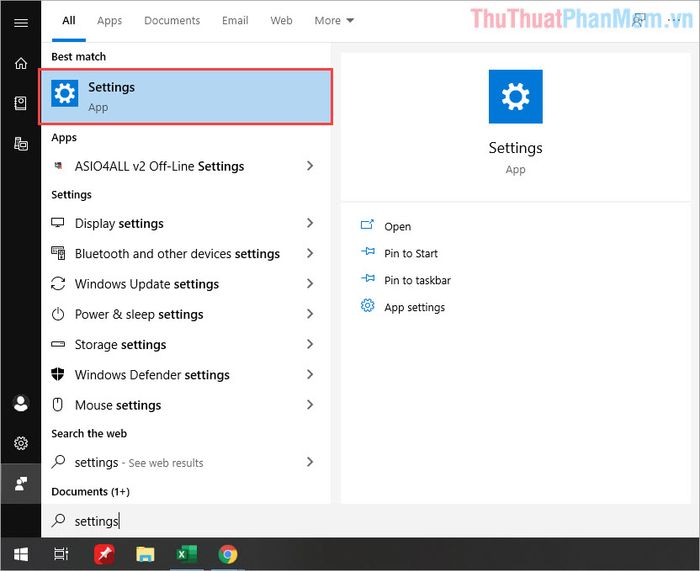Click the Pin to Start pin icon
Screen dimensions: 700x571
368,251
